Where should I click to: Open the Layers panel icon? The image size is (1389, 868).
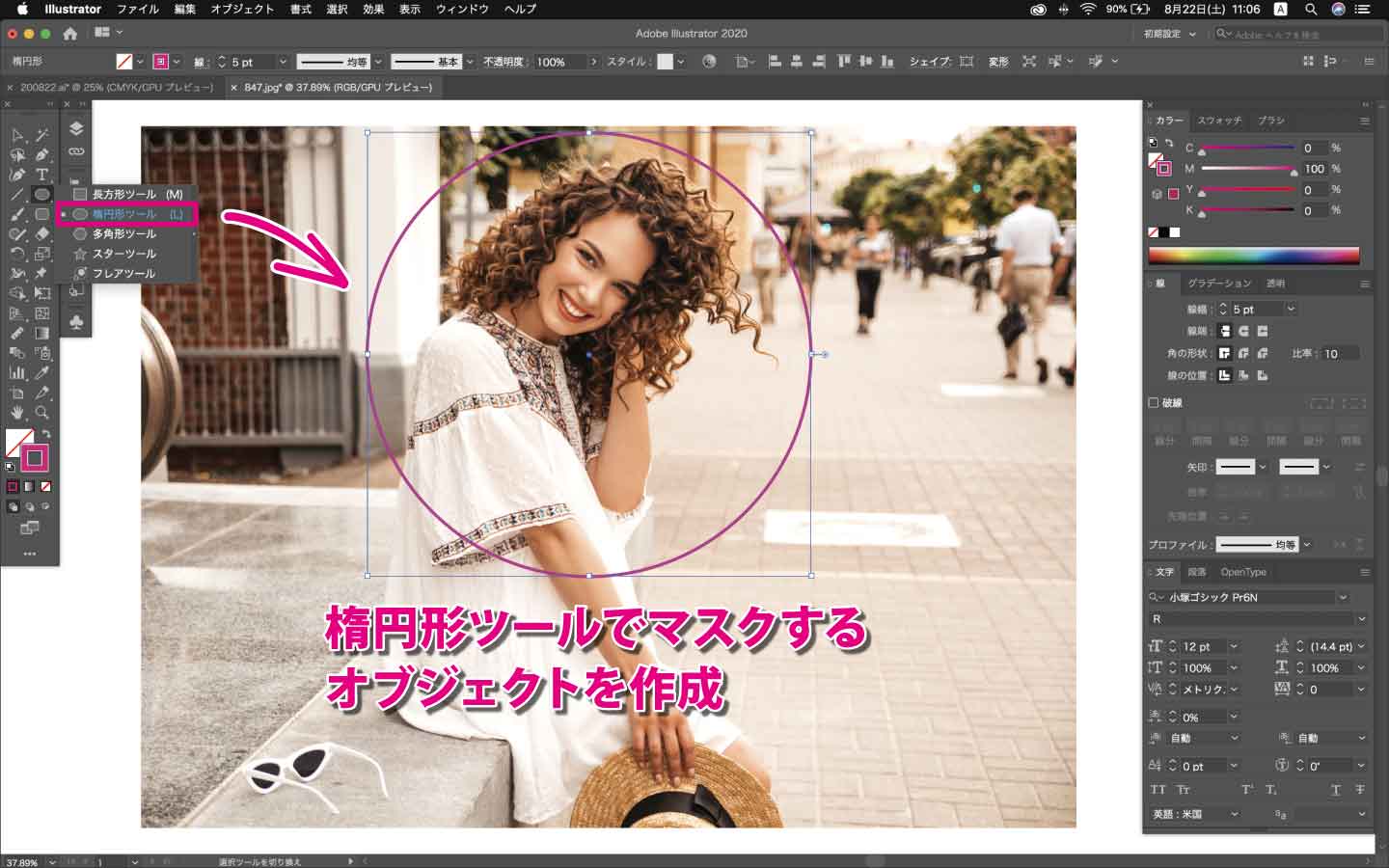pos(76,128)
